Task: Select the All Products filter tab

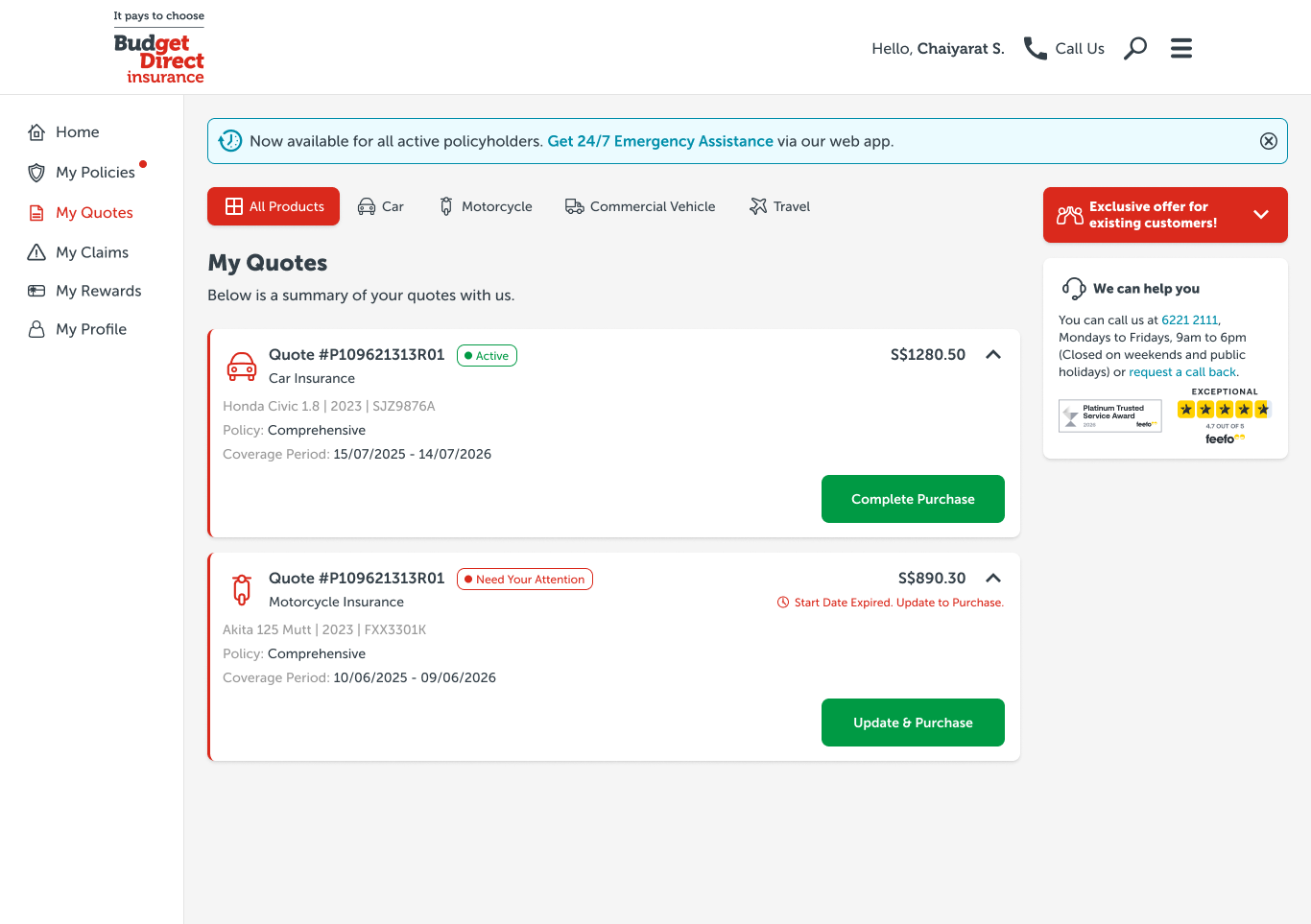Action: 274,206
